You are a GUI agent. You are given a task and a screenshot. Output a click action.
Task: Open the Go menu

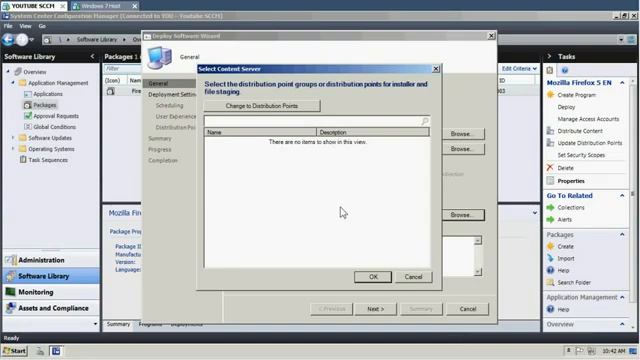(42, 26)
